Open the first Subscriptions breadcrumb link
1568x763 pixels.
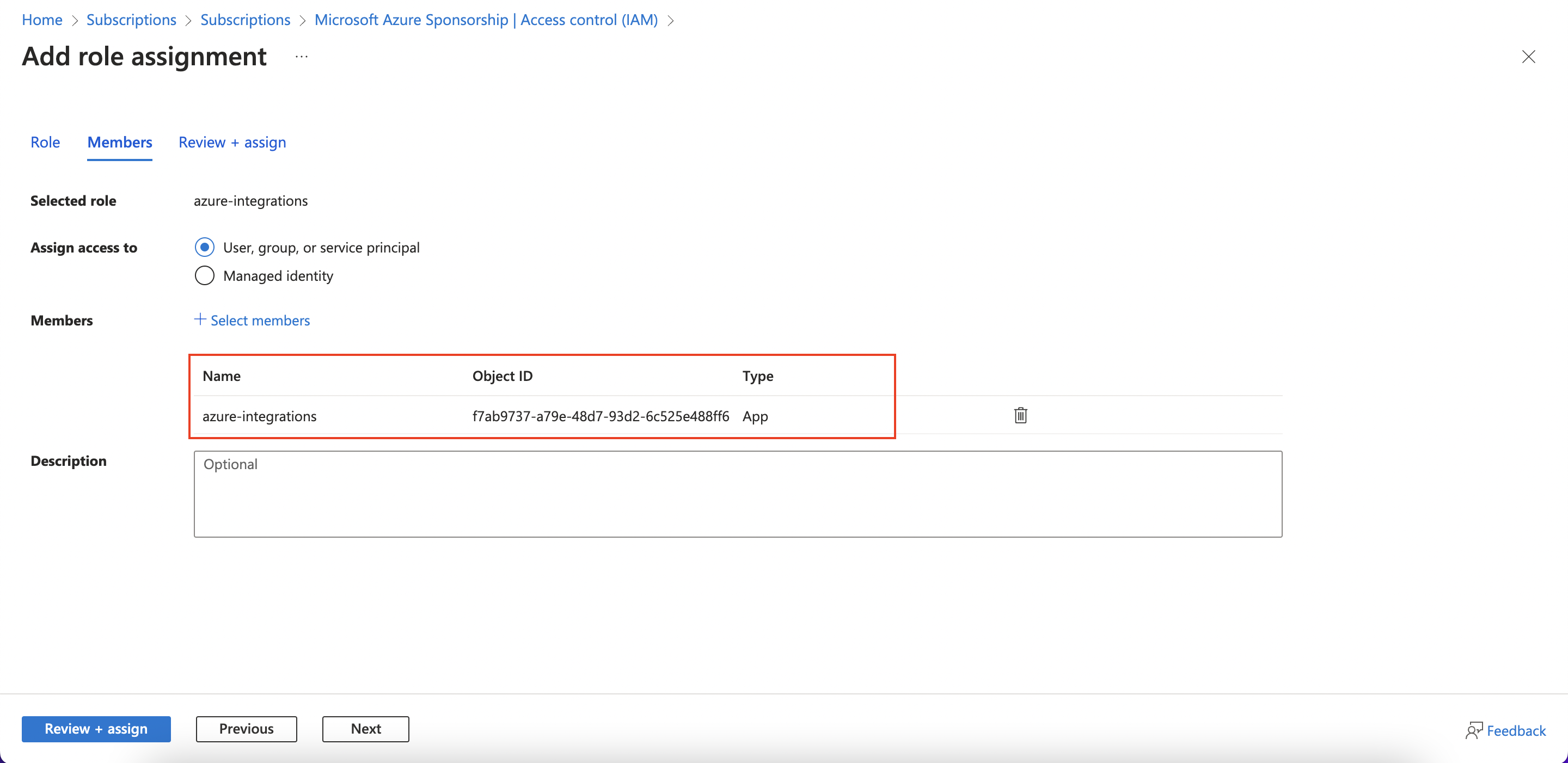coord(131,20)
